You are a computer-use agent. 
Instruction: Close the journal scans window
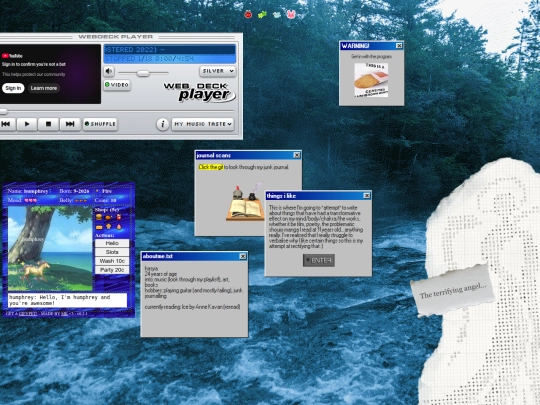[297, 155]
